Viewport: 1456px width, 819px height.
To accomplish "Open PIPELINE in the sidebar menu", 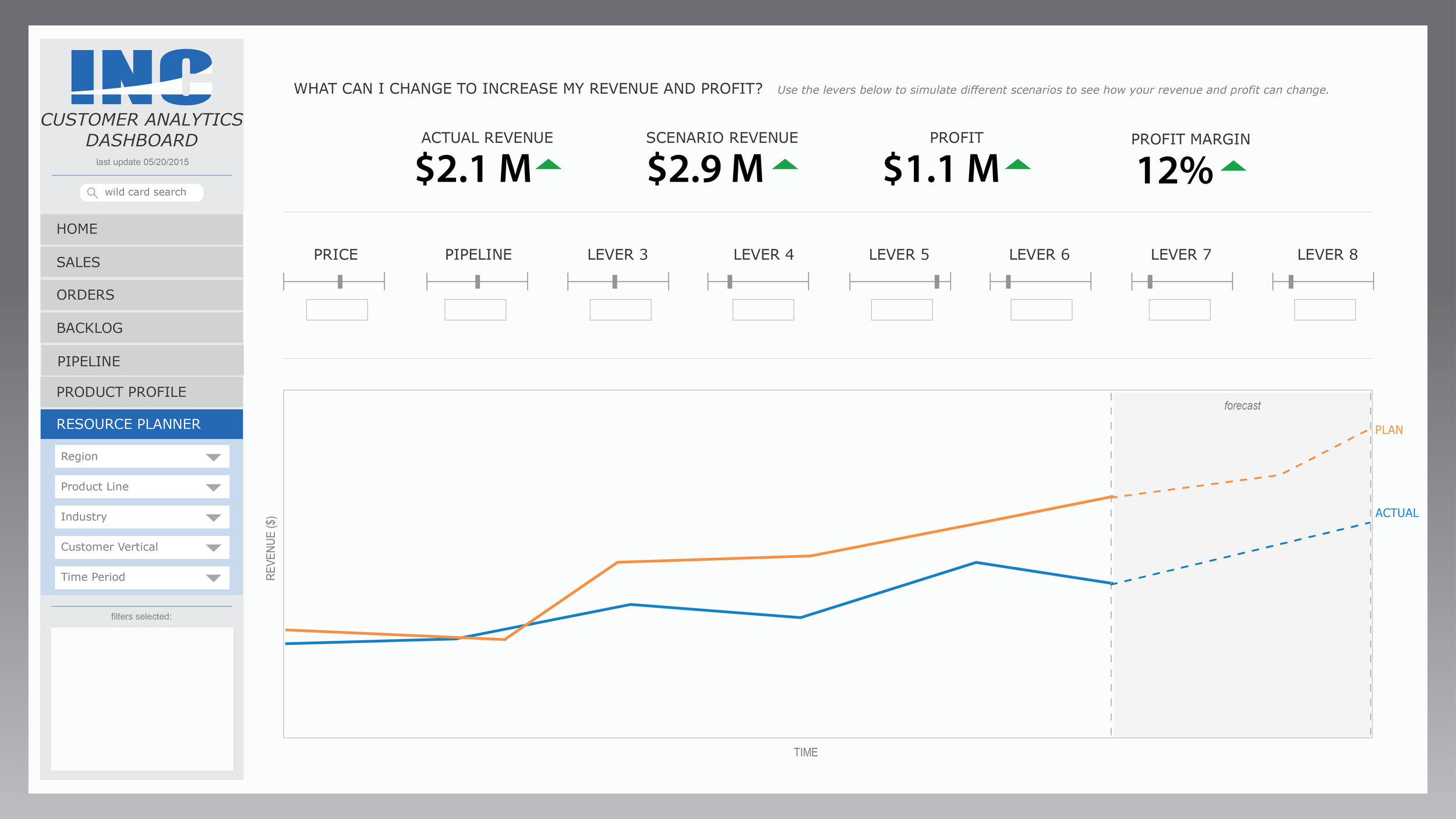I will tap(142, 361).
